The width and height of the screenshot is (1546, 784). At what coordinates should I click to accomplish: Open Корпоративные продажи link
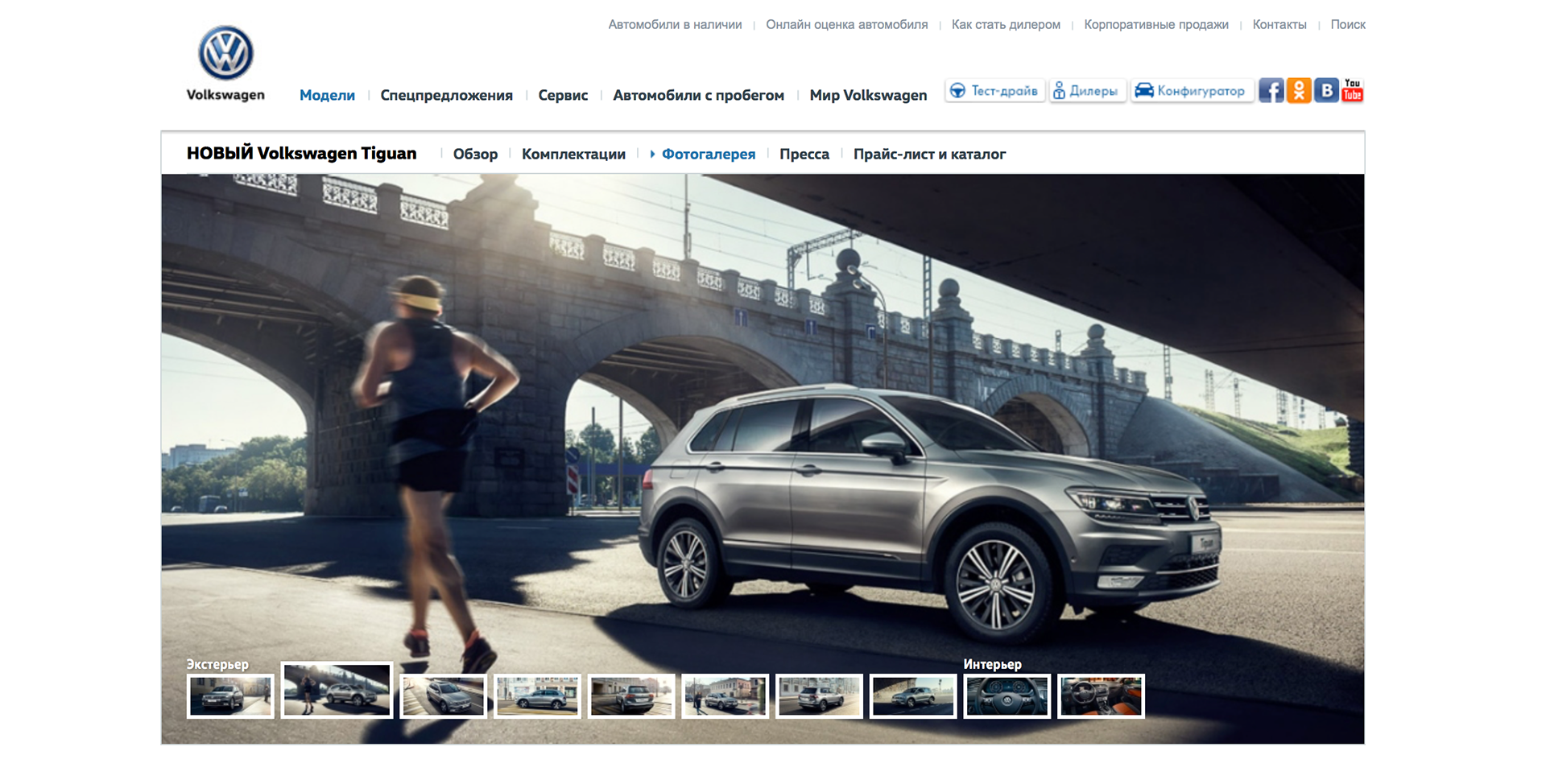coord(1156,25)
